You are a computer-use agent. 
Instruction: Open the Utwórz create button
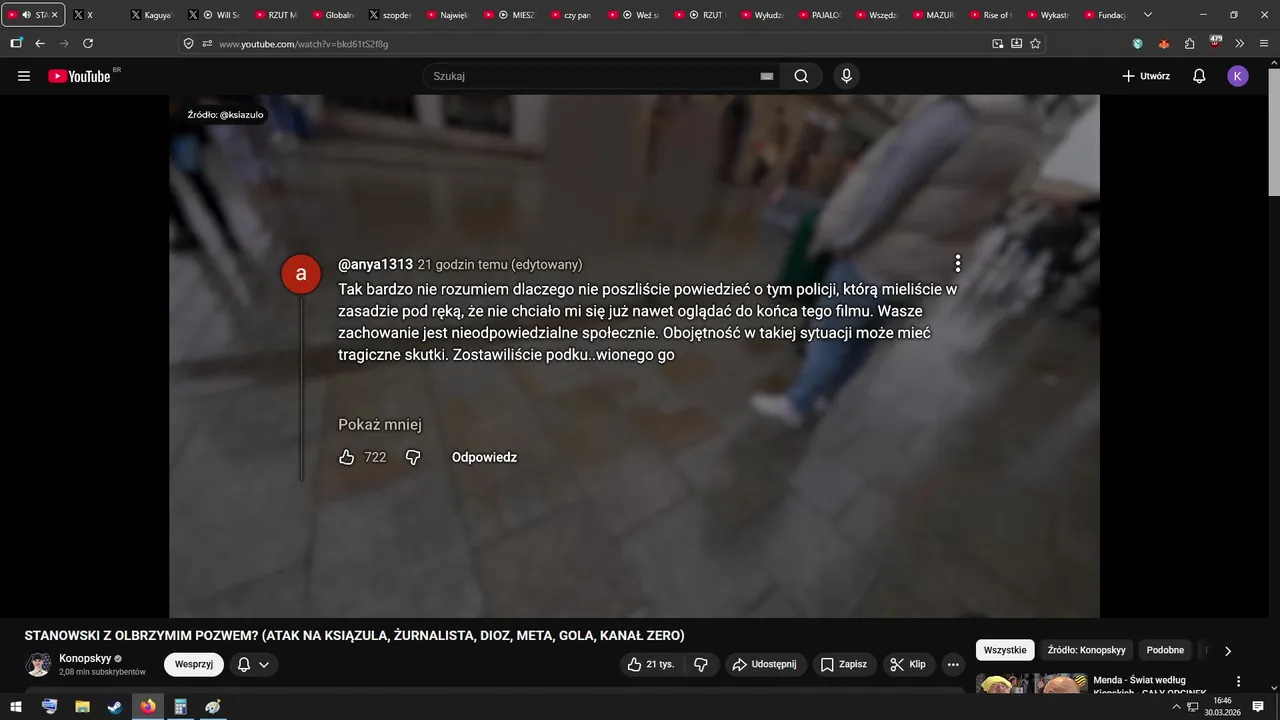[x=1146, y=76]
